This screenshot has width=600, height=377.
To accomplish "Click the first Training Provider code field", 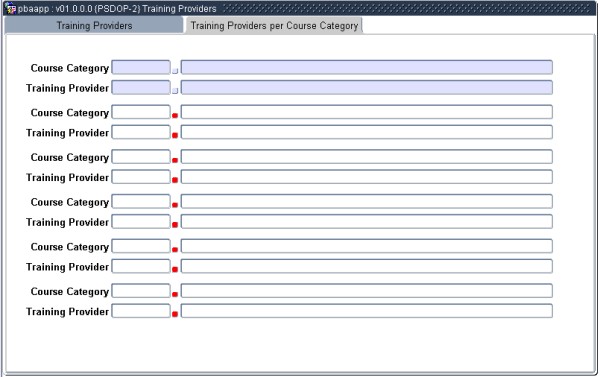I will click(141, 87).
